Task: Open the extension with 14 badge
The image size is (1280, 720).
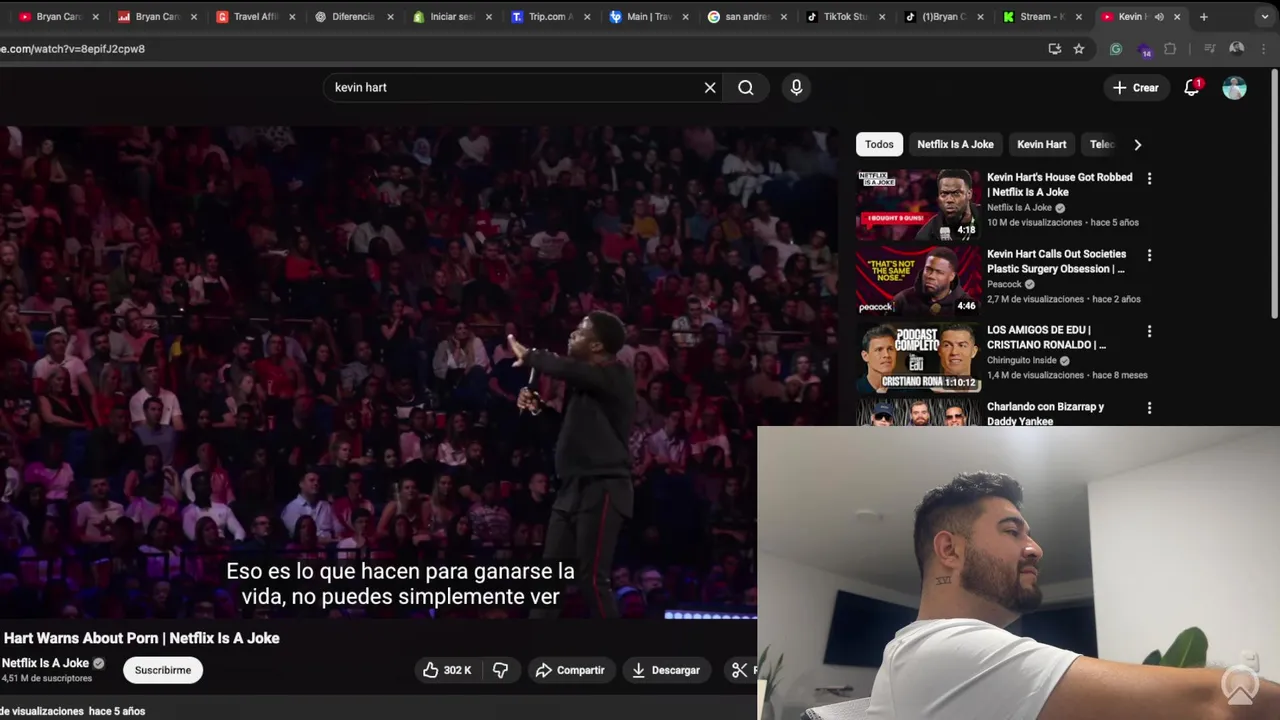Action: pos(1143,49)
